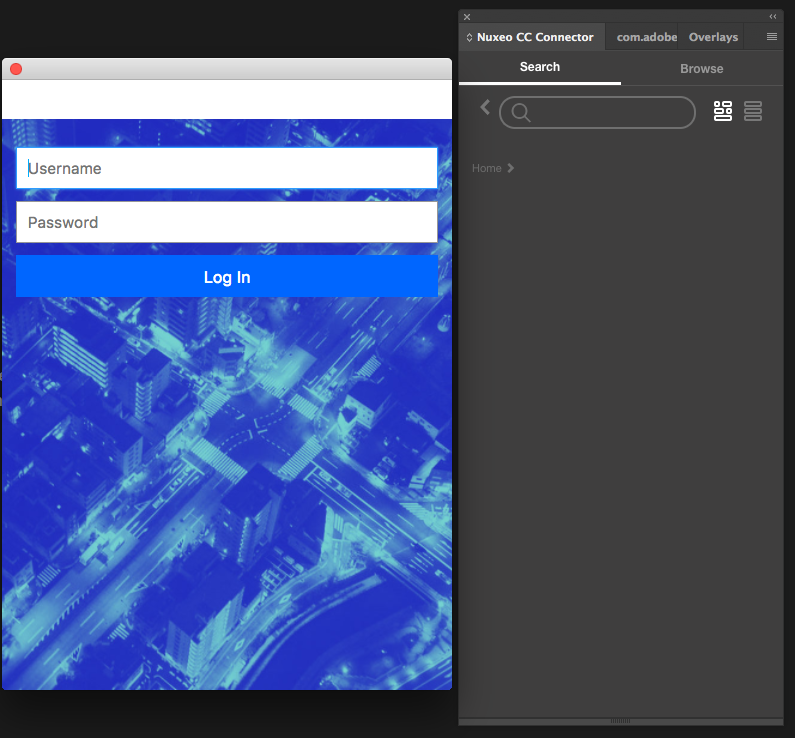
Task: Close the login window with red button
Action: pyautogui.click(x=16, y=69)
